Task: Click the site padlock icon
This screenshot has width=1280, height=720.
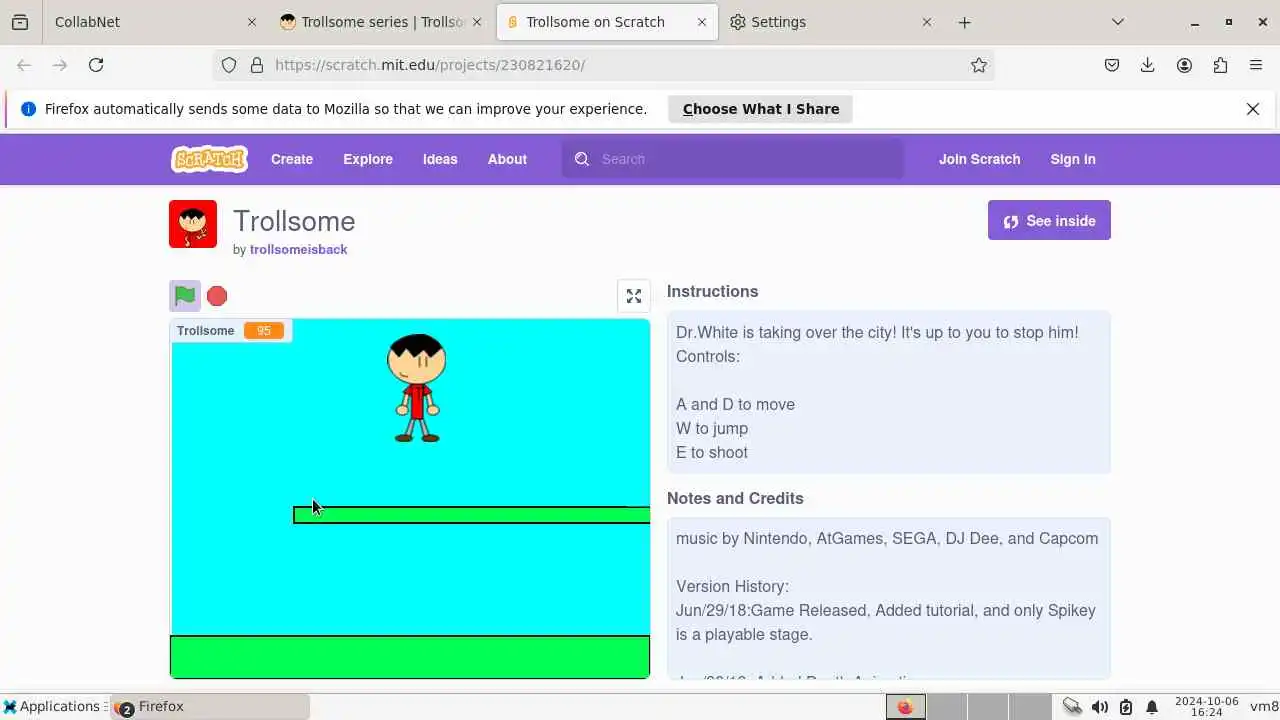Action: tap(257, 65)
